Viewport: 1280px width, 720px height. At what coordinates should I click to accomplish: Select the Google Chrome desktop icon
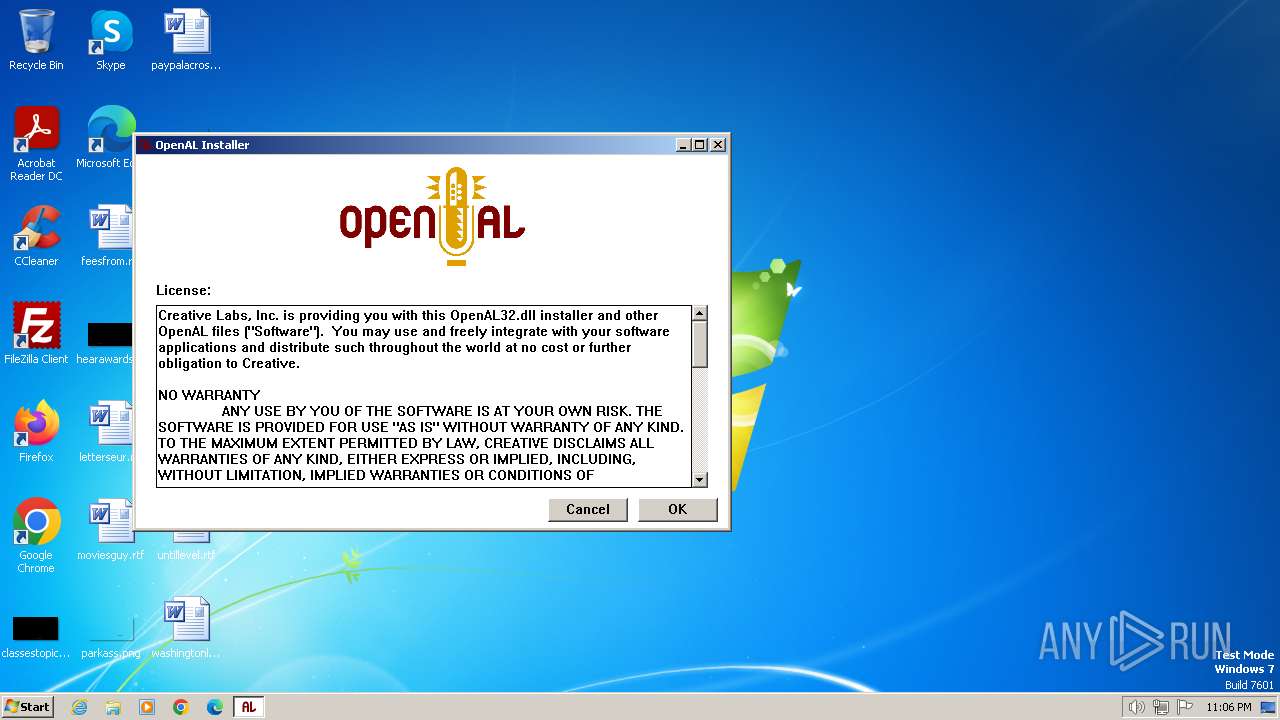pos(36,536)
